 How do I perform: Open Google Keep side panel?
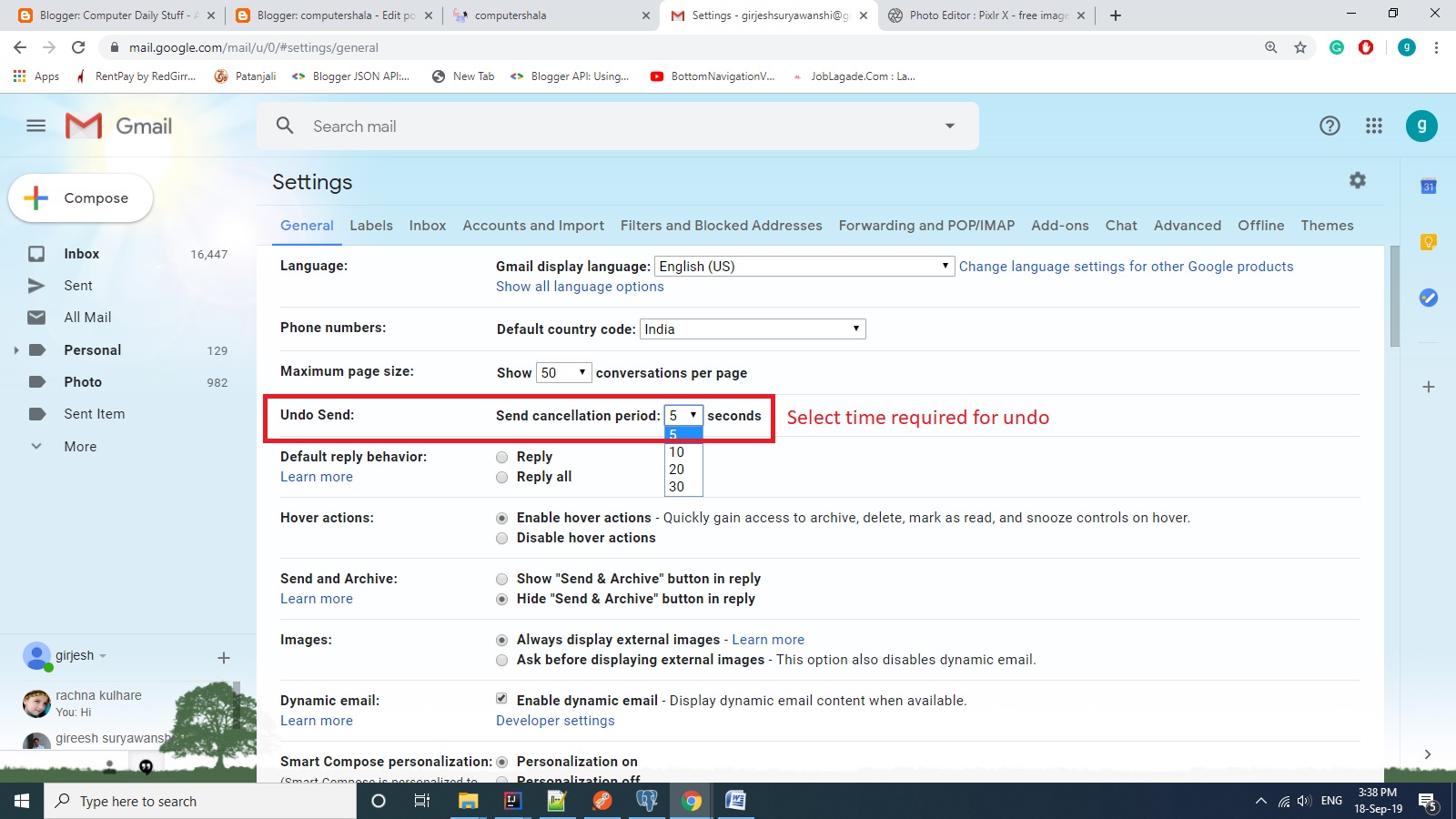click(1429, 242)
